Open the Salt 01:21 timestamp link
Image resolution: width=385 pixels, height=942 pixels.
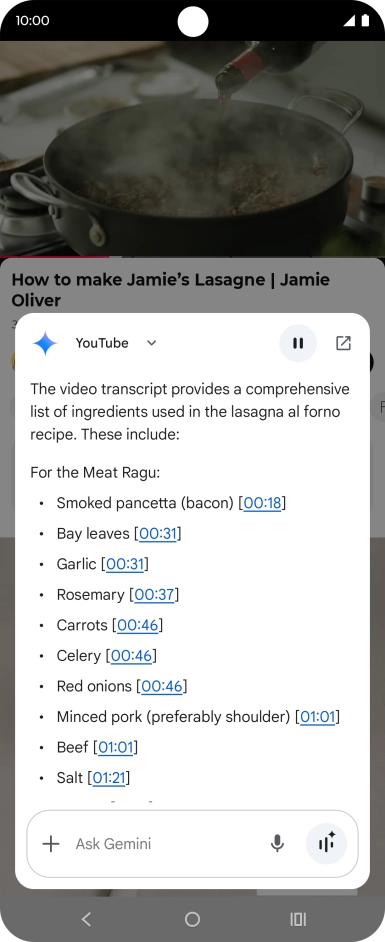(x=109, y=779)
